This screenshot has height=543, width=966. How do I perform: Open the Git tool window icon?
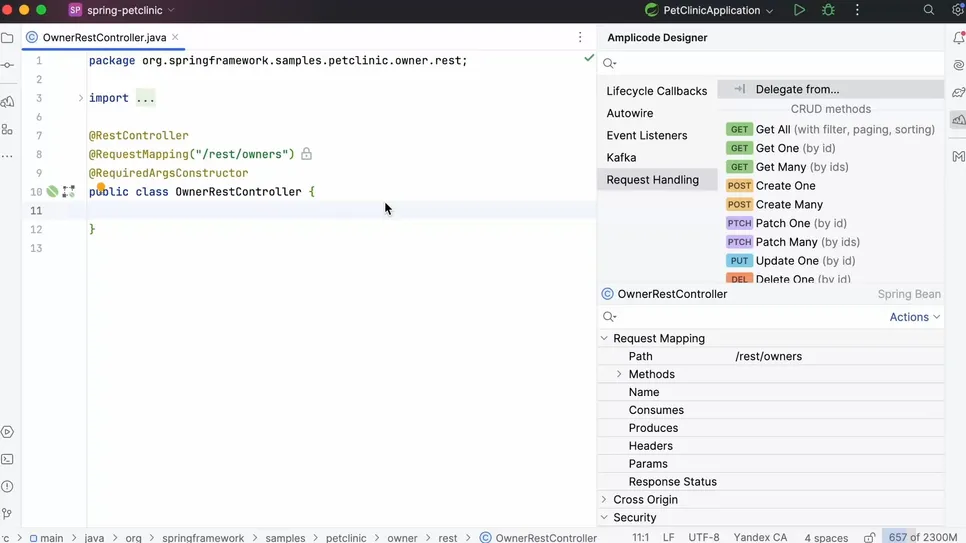point(7,513)
